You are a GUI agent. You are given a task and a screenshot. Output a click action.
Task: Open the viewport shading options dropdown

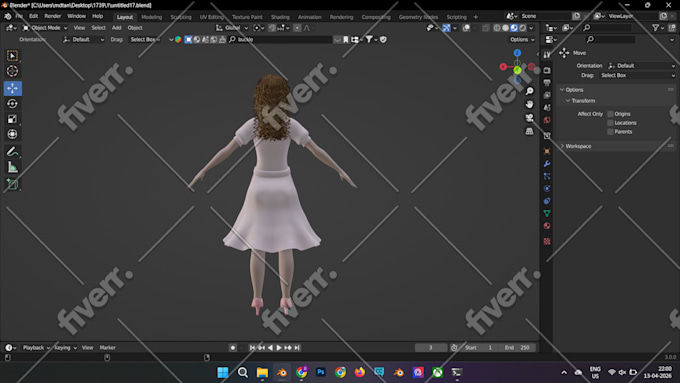click(x=532, y=28)
